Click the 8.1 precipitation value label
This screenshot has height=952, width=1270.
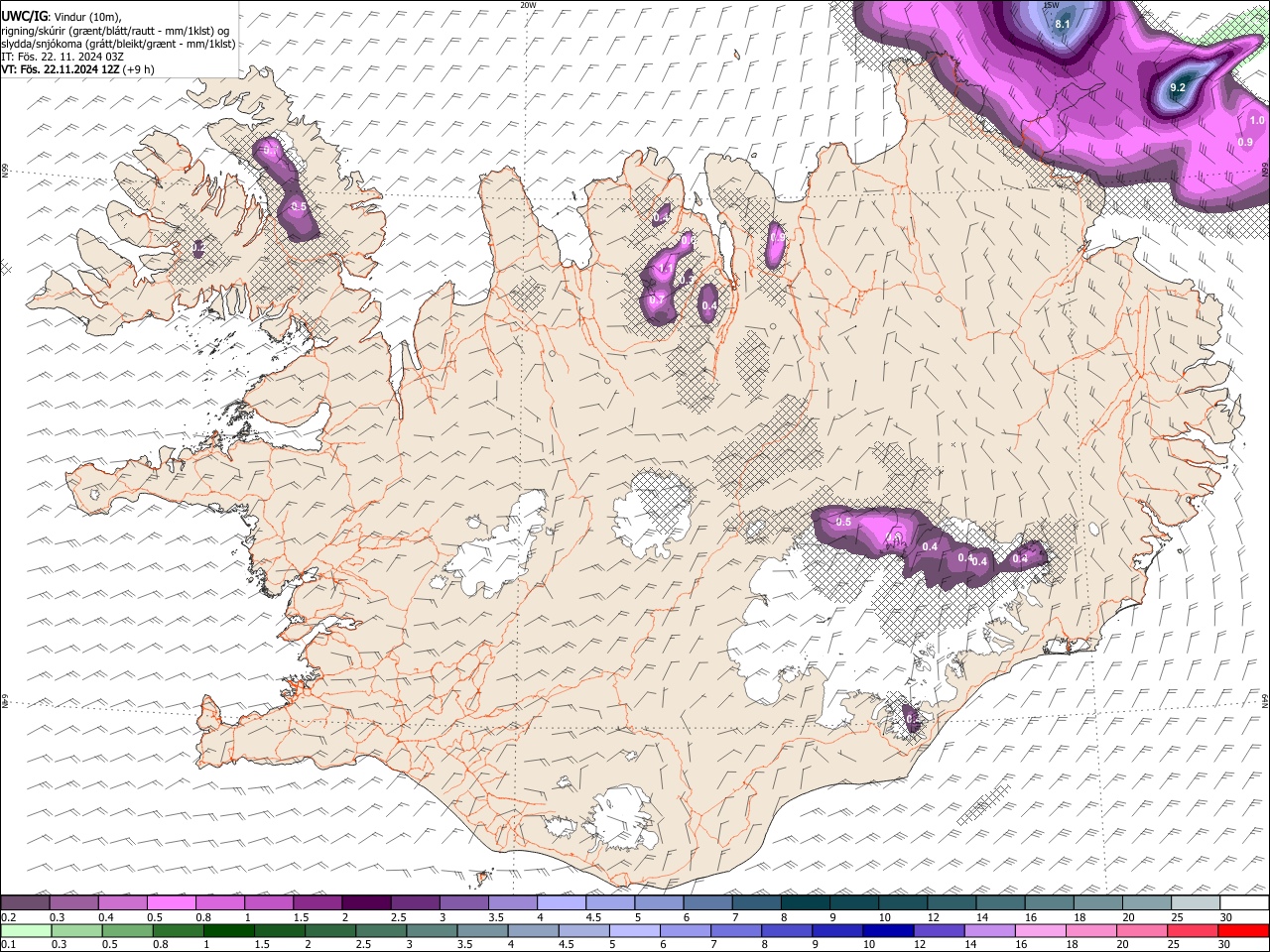[1063, 24]
